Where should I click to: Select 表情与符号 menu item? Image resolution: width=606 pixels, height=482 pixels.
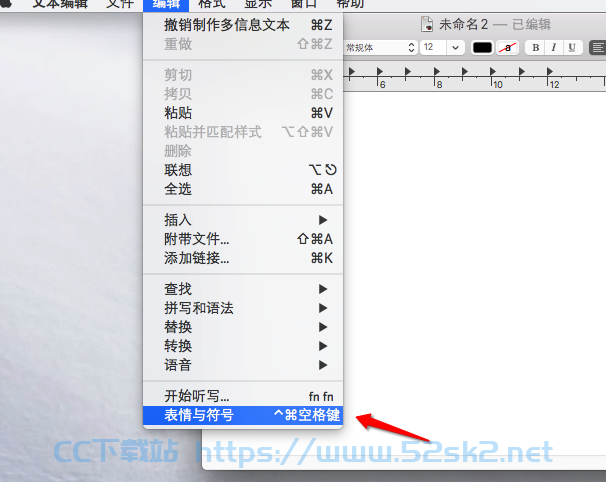tap(243, 415)
